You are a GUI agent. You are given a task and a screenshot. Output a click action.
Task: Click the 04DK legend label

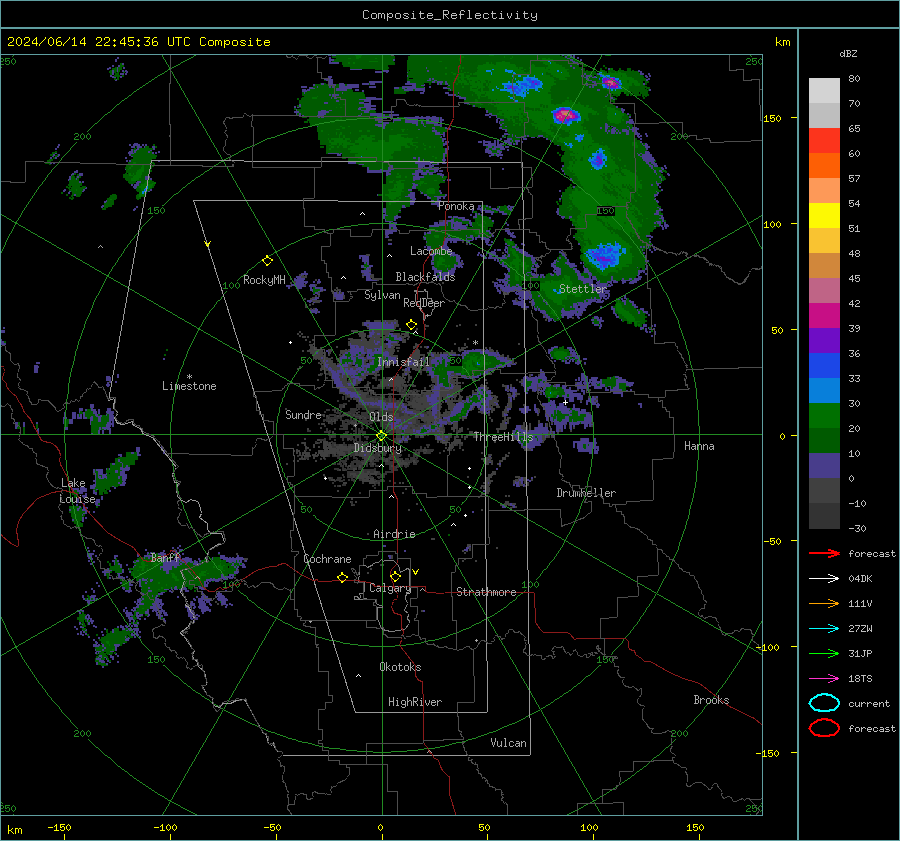pyautogui.click(x=860, y=579)
